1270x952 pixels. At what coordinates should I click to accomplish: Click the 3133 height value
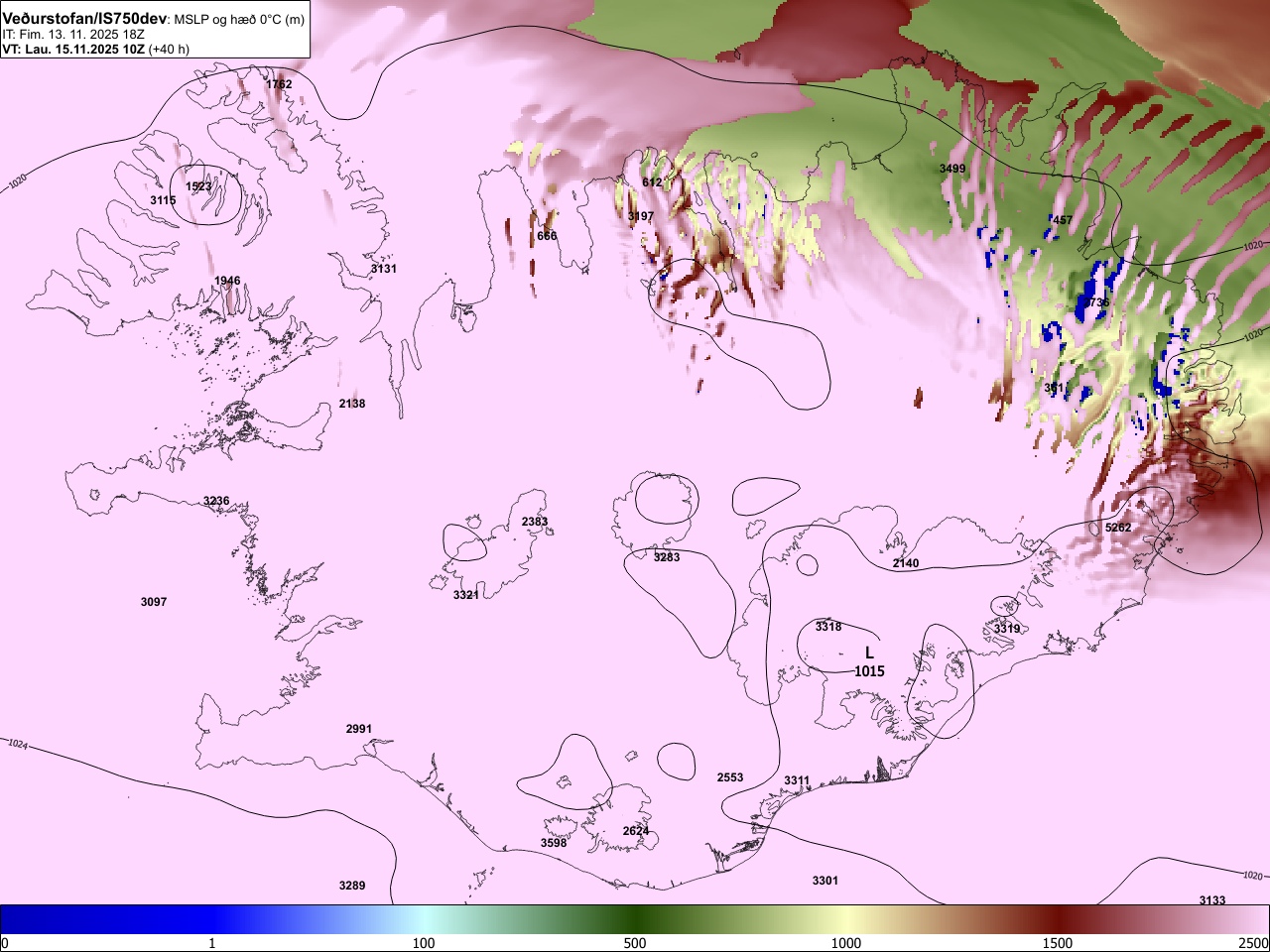(1212, 900)
